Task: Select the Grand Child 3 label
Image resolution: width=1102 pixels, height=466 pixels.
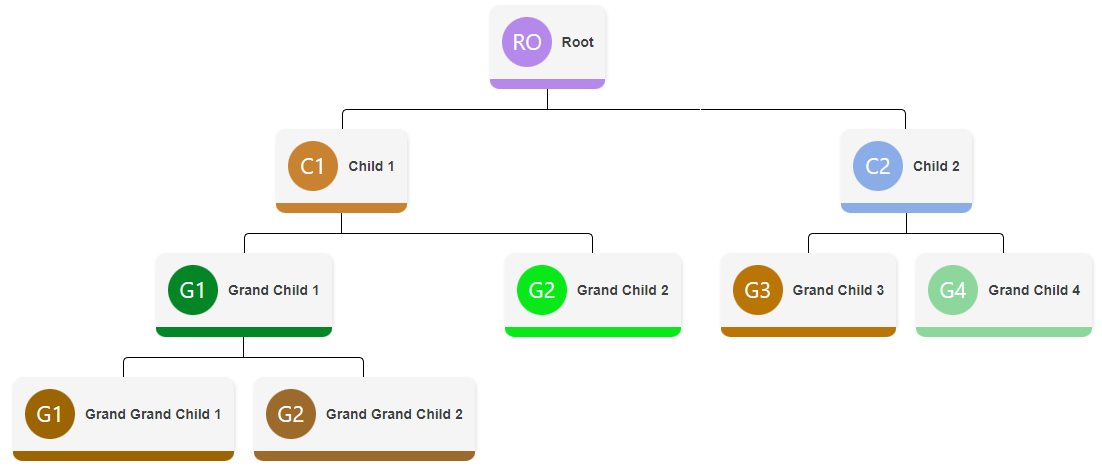Action: pos(838,290)
